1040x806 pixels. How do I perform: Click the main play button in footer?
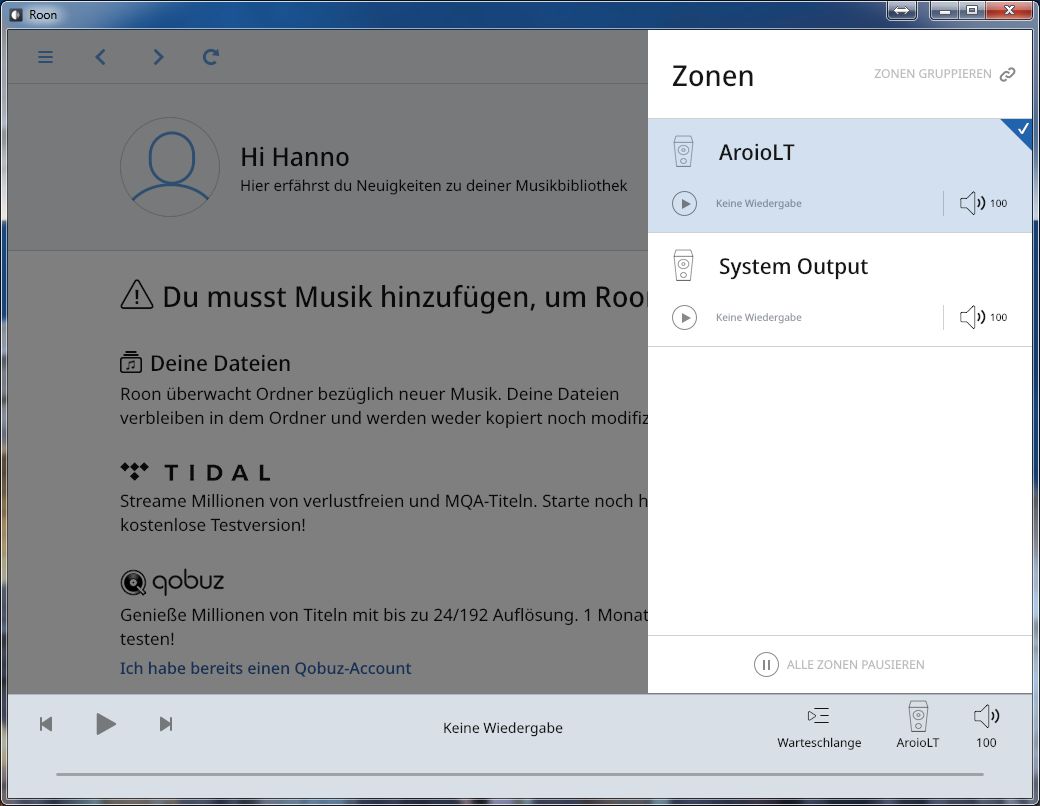coord(105,724)
